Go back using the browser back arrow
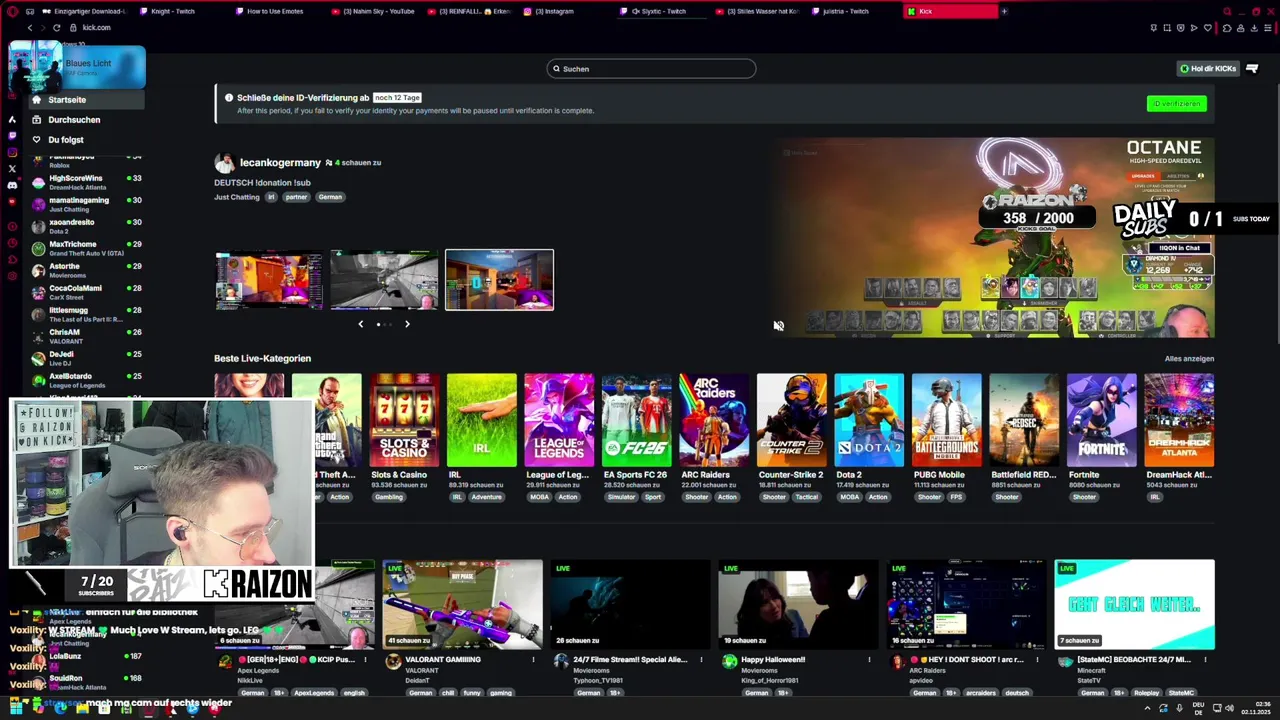This screenshot has width=1280, height=720. pyautogui.click(x=29, y=27)
